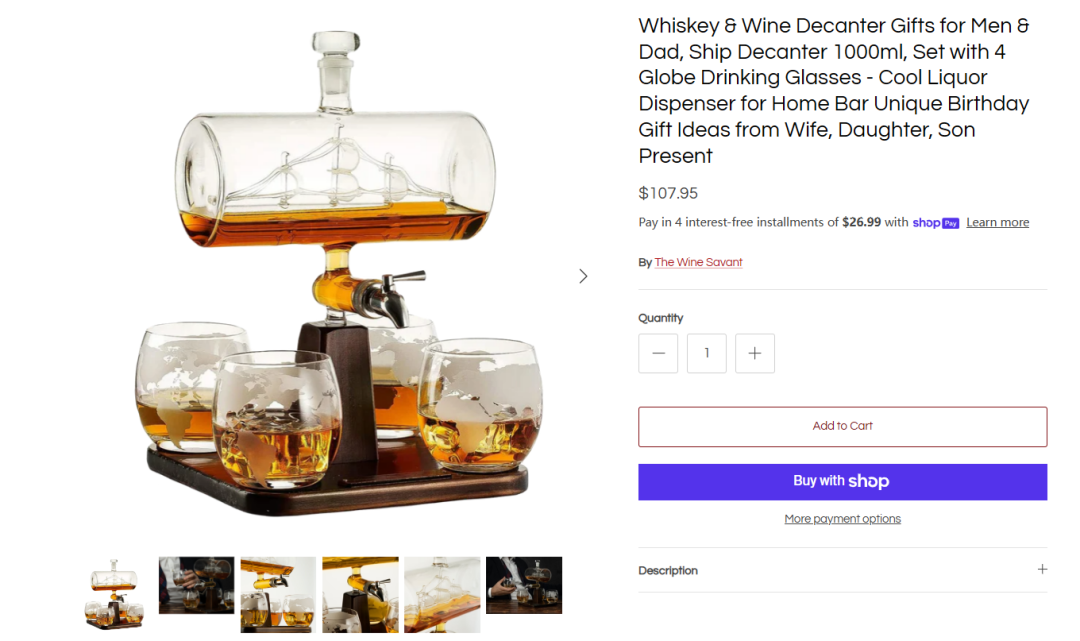The image size is (1080, 641).
Task: Open More payment options link
Action: [842, 518]
